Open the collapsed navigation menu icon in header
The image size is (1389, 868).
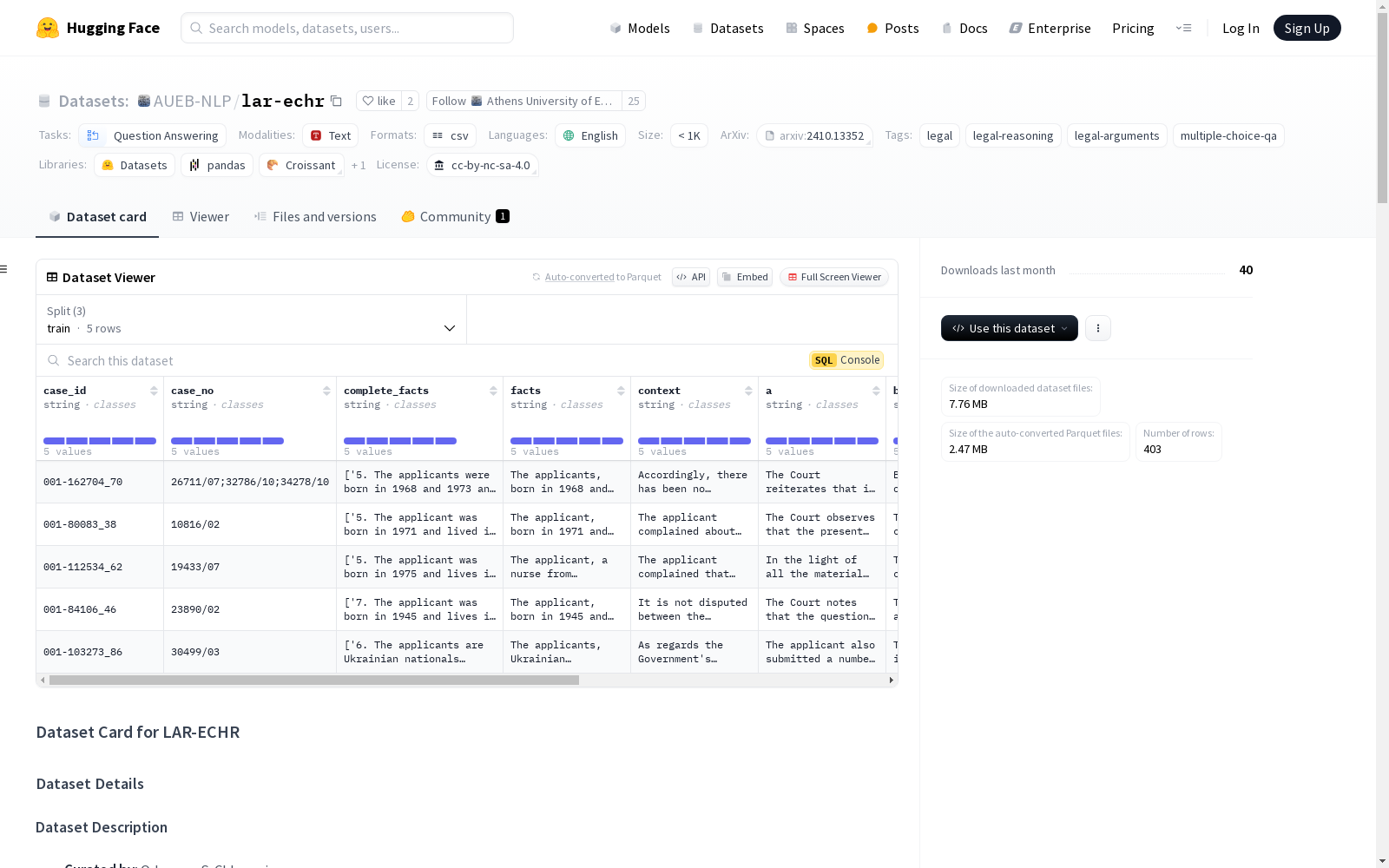click(x=1183, y=28)
